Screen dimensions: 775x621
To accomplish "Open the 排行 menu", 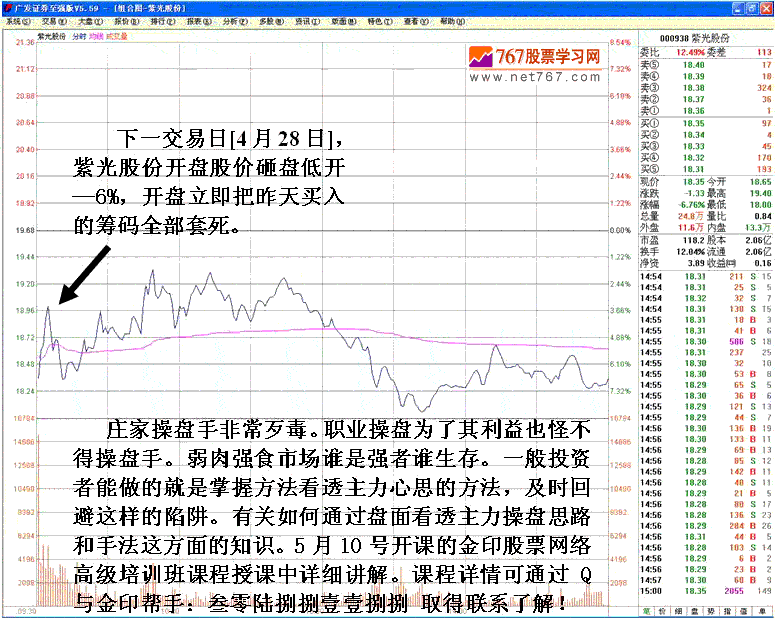I will pyautogui.click(x=160, y=20).
